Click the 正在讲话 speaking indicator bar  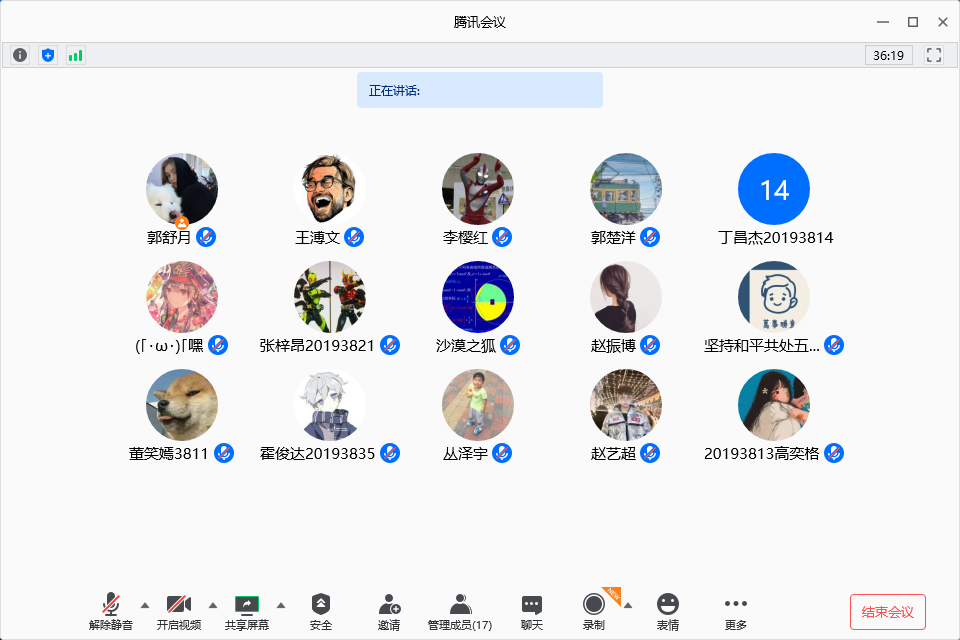(x=480, y=90)
